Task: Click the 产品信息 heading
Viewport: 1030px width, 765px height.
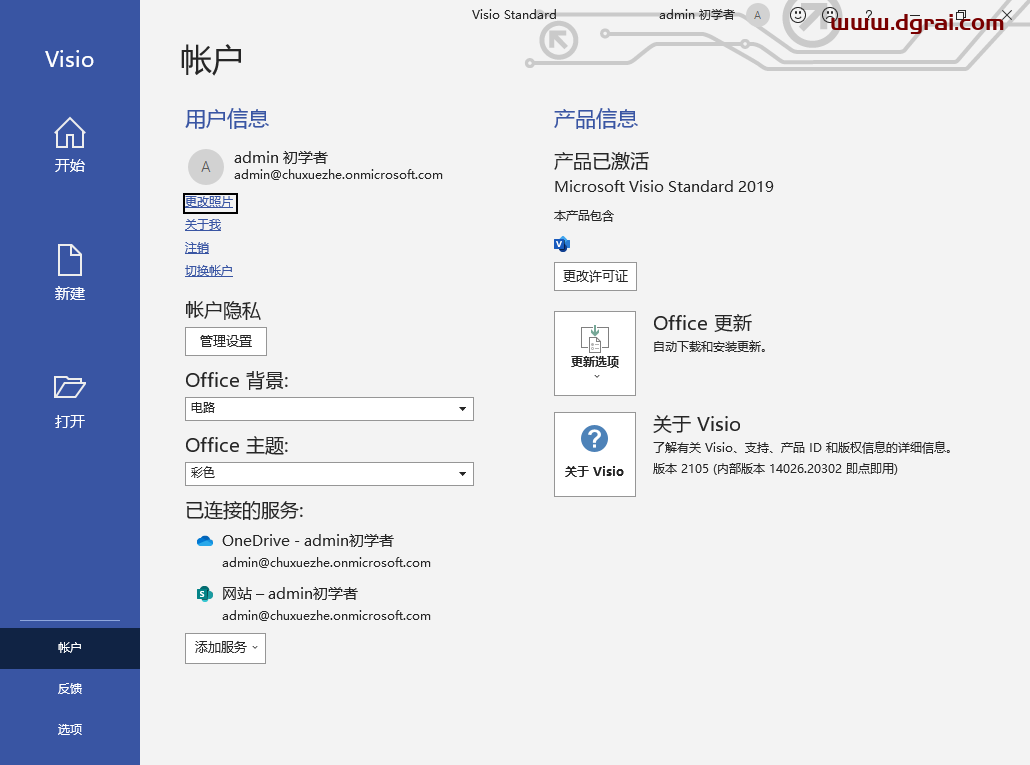Action: pyautogui.click(x=596, y=119)
